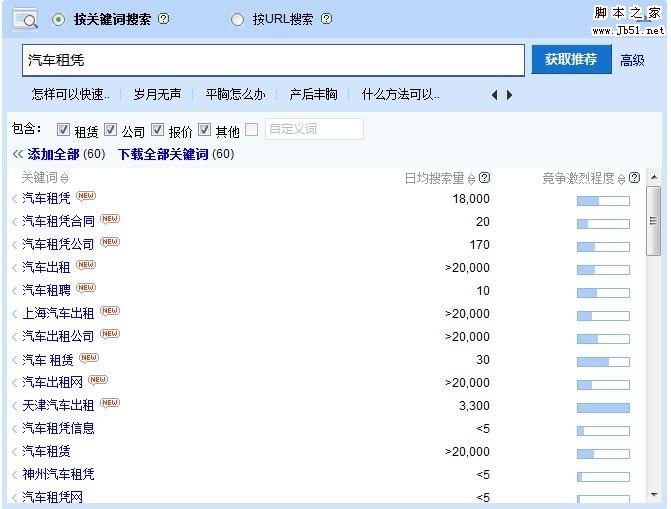Open help icon beside 按URL搜索
Viewport: 671px width, 509px height.
(x=326, y=19)
